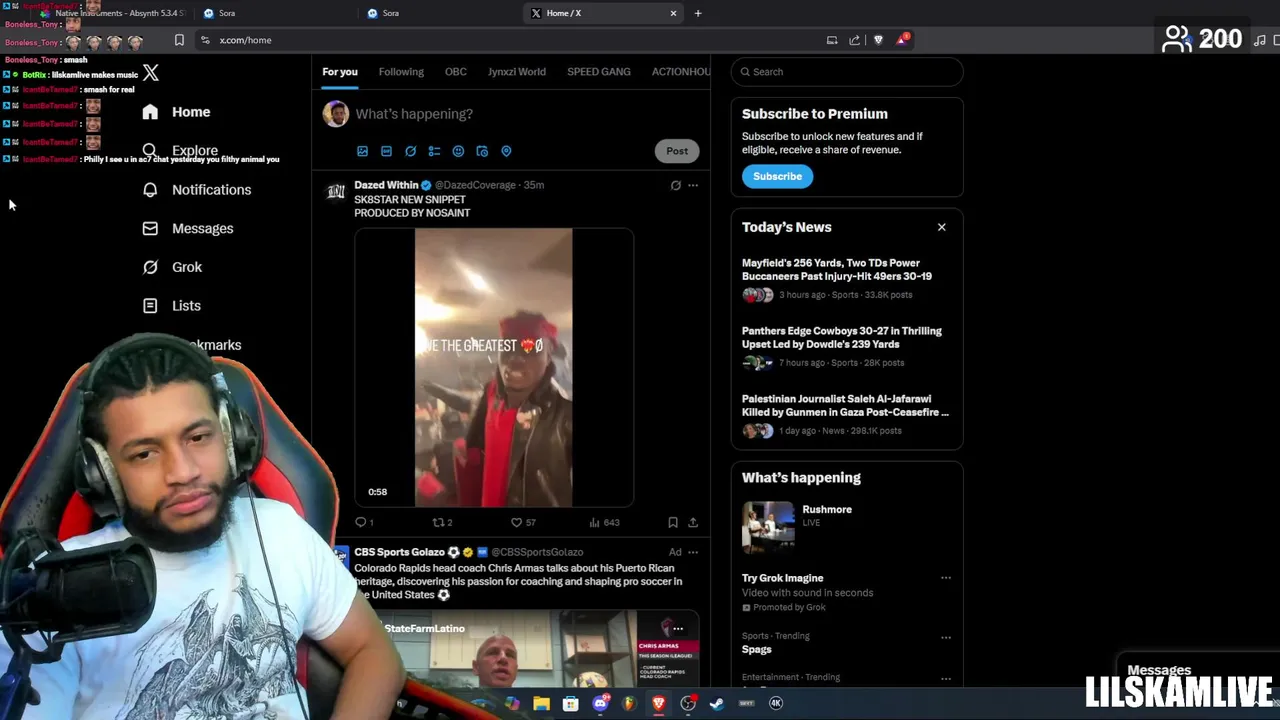Image resolution: width=1280 pixels, height=720 pixels.
Task: Play the SK8STAR snippet video
Action: tap(494, 368)
